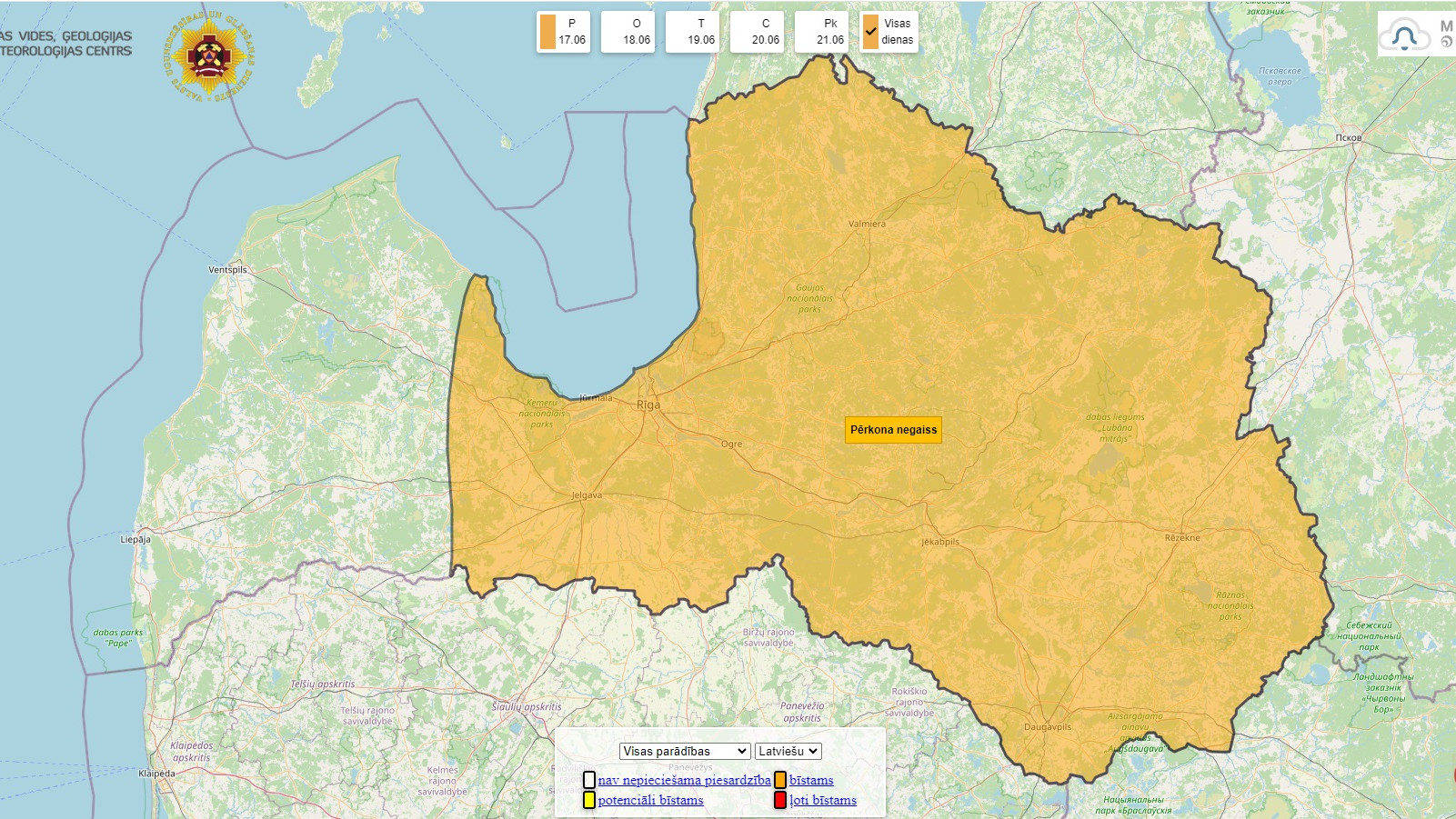The width and height of the screenshot is (1456, 819).
Task: Click the 'Pērkona negaiss' warning label on map
Action: click(x=893, y=430)
